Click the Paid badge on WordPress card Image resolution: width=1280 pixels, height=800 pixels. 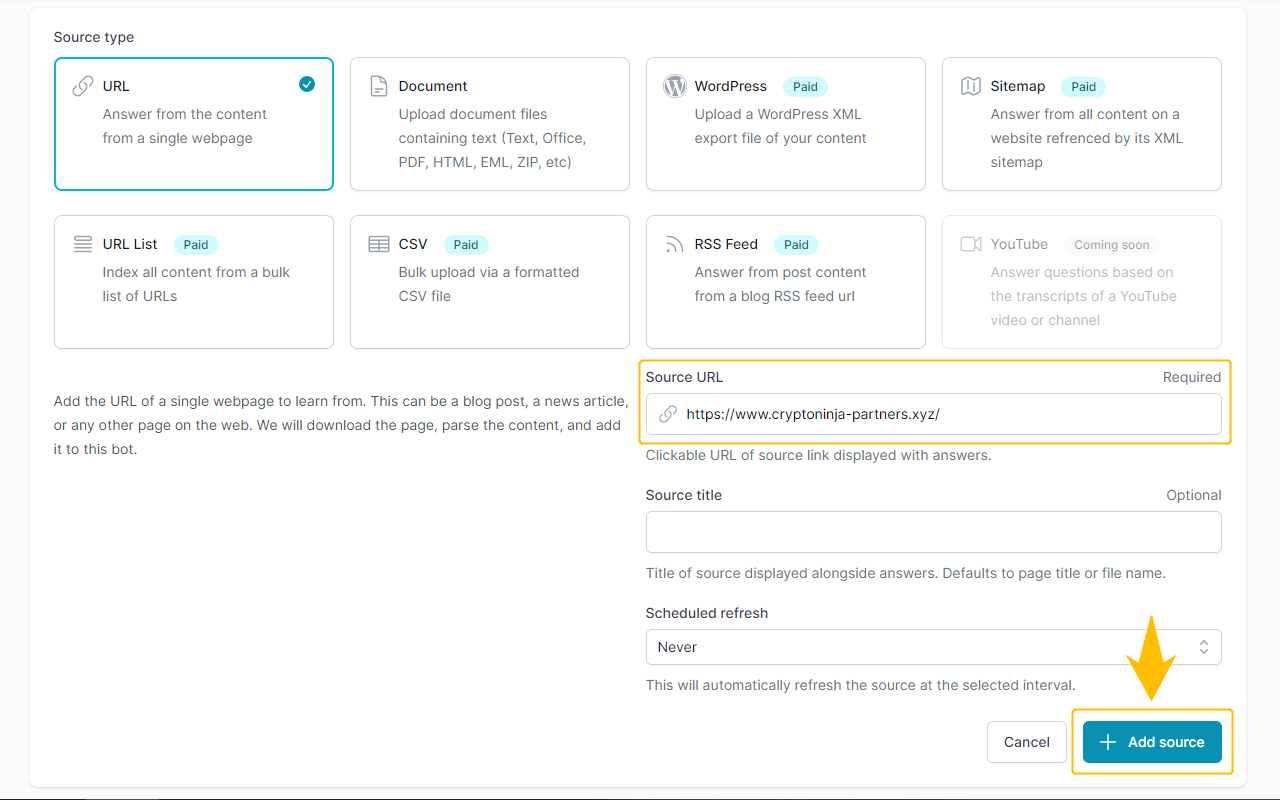(x=806, y=87)
